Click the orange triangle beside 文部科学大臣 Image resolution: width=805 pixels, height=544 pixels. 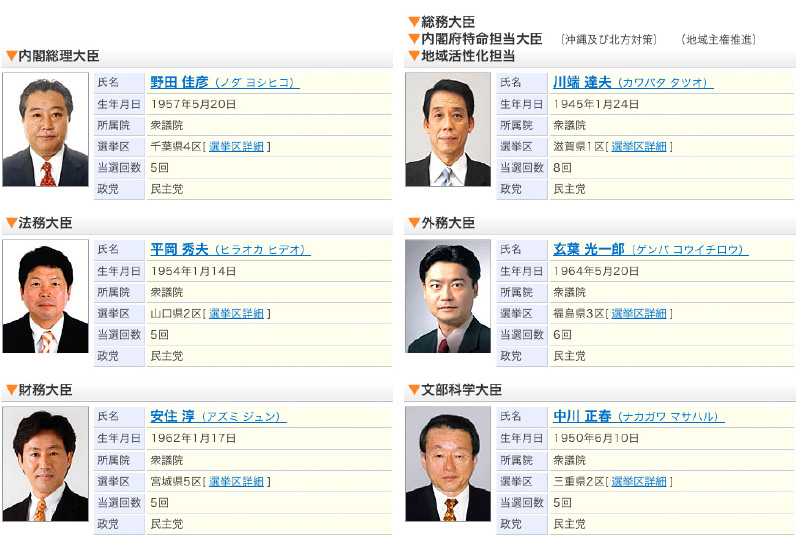coord(414,390)
